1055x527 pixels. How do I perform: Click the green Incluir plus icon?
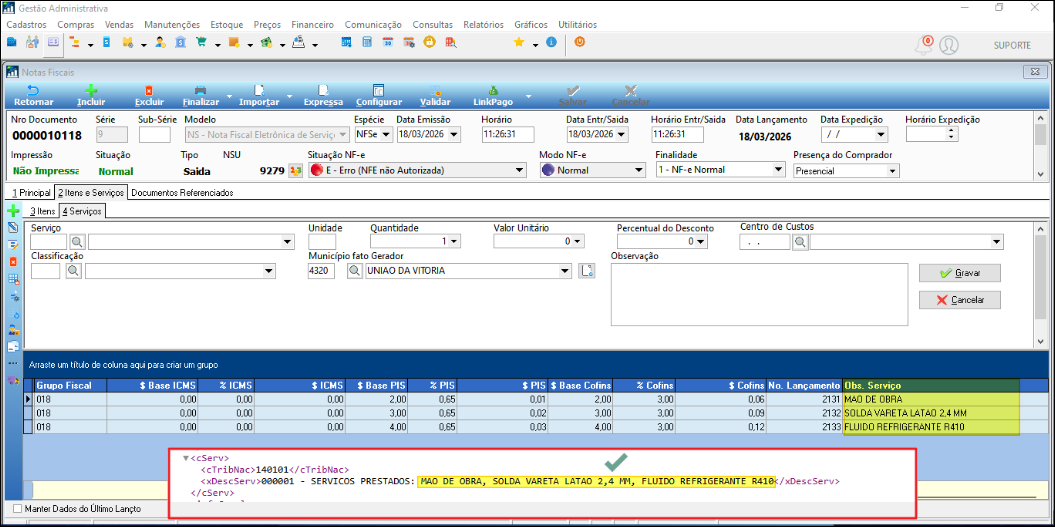(x=91, y=90)
